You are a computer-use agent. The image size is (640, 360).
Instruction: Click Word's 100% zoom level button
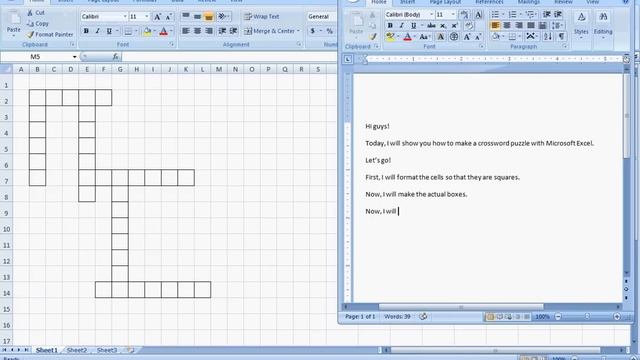pyautogui.click(x=542, y=317)
